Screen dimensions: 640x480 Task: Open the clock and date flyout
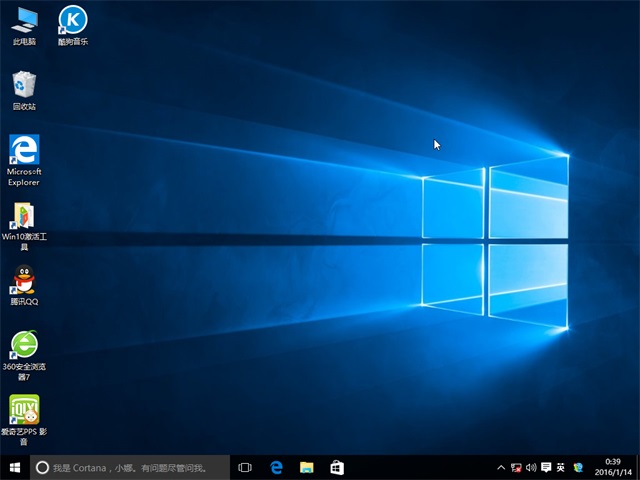pyautogui.click(x=614, y=467)
